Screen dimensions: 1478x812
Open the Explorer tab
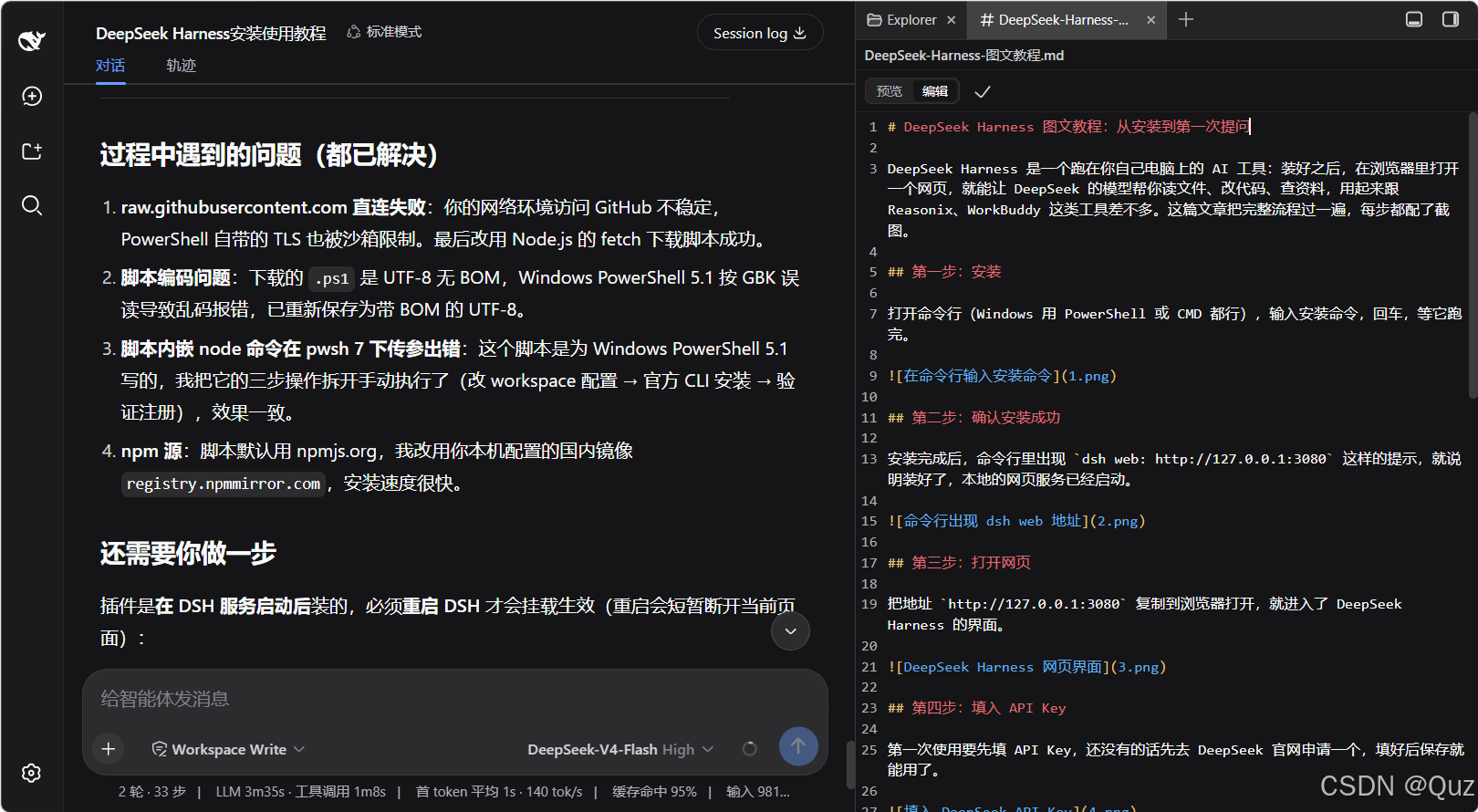point(901,20)
